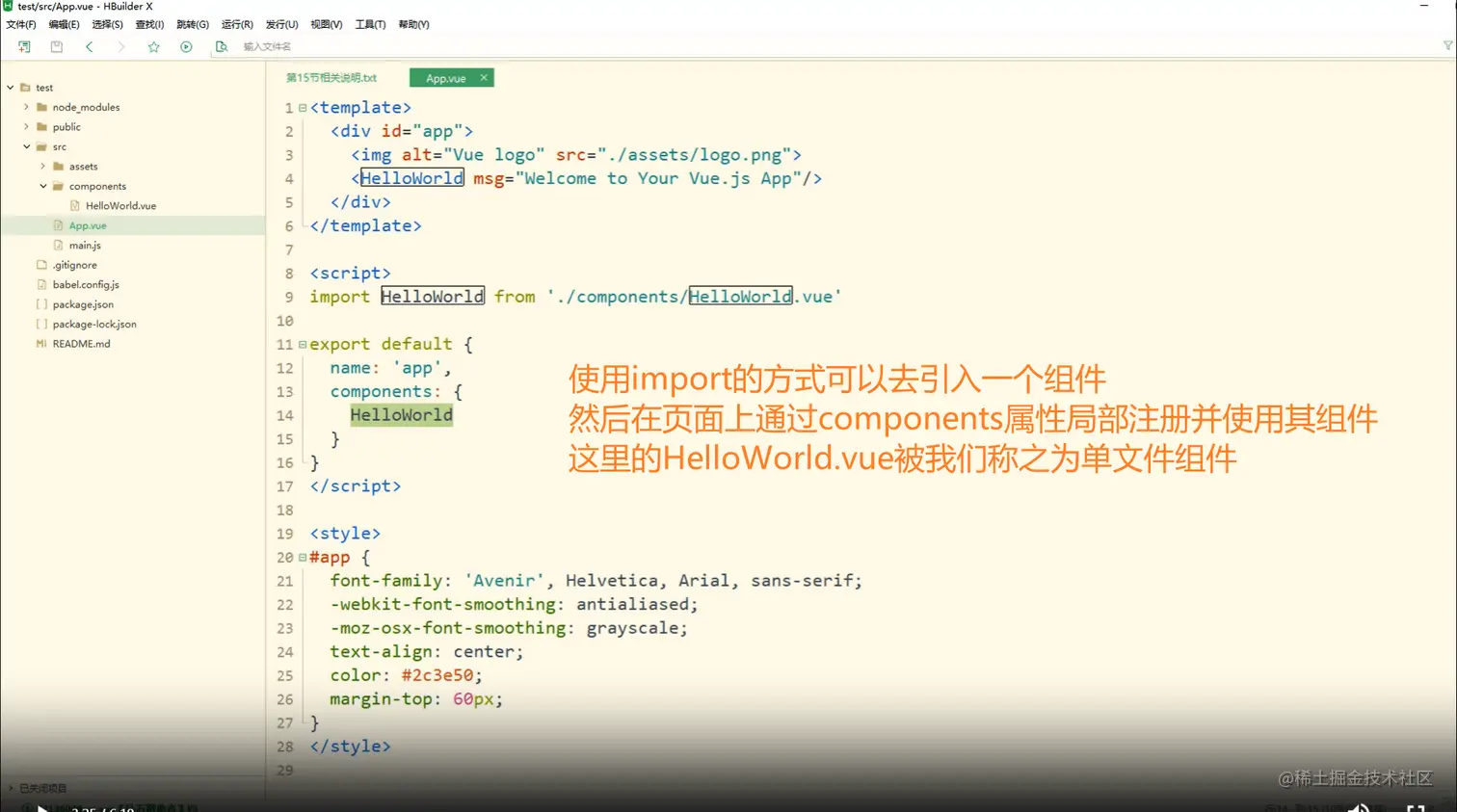Screen dimensions: 1457x812
Task: Click the main.js file icon
Action: pyautogui.click(x=58, y=245)
